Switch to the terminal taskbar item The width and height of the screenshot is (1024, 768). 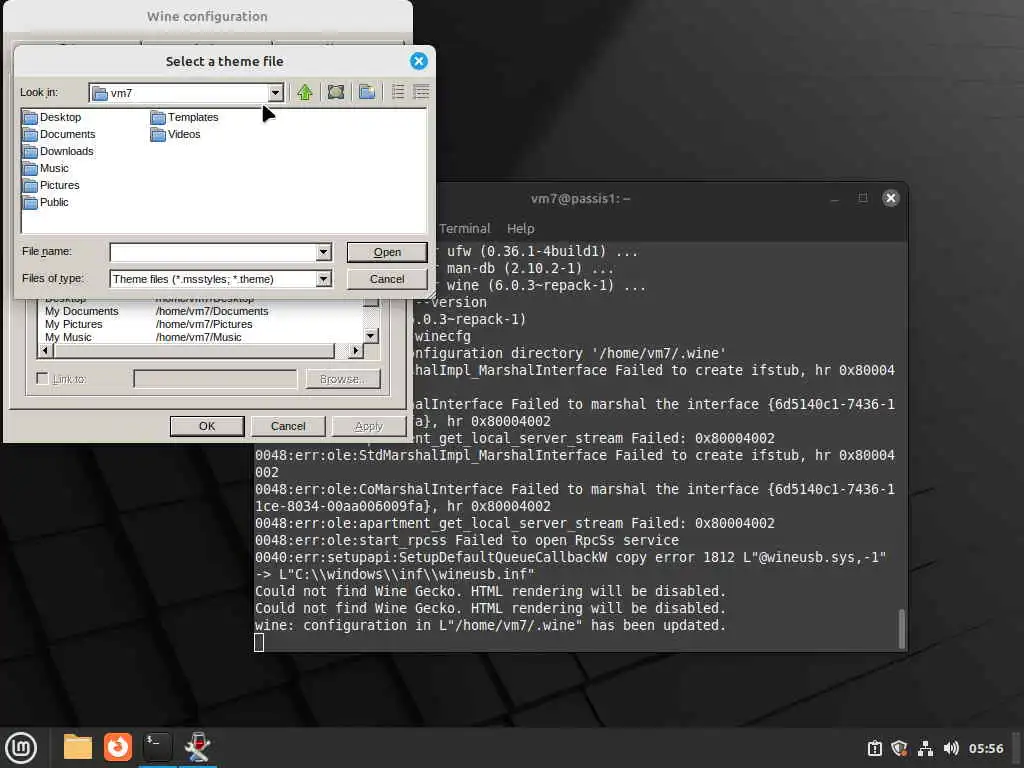point(157,747)
